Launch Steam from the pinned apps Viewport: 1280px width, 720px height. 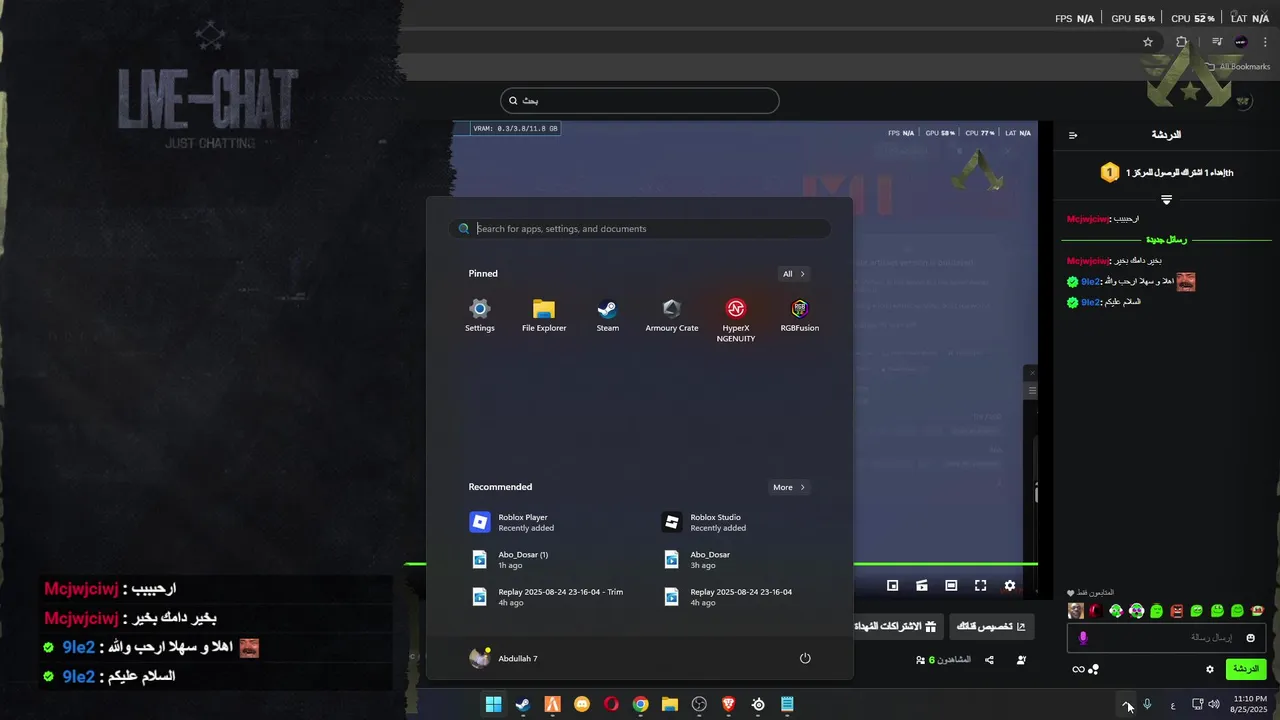click(x=608, y=315)
